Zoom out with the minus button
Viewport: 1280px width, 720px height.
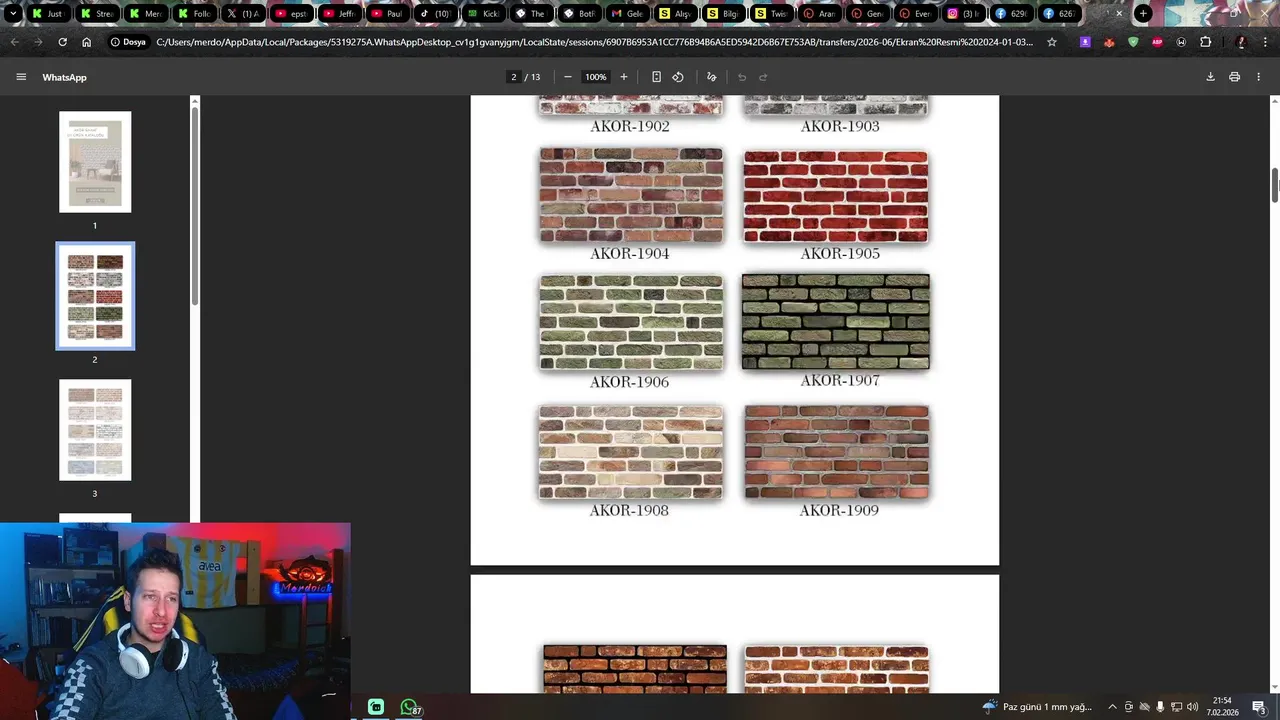pos(568,77)
